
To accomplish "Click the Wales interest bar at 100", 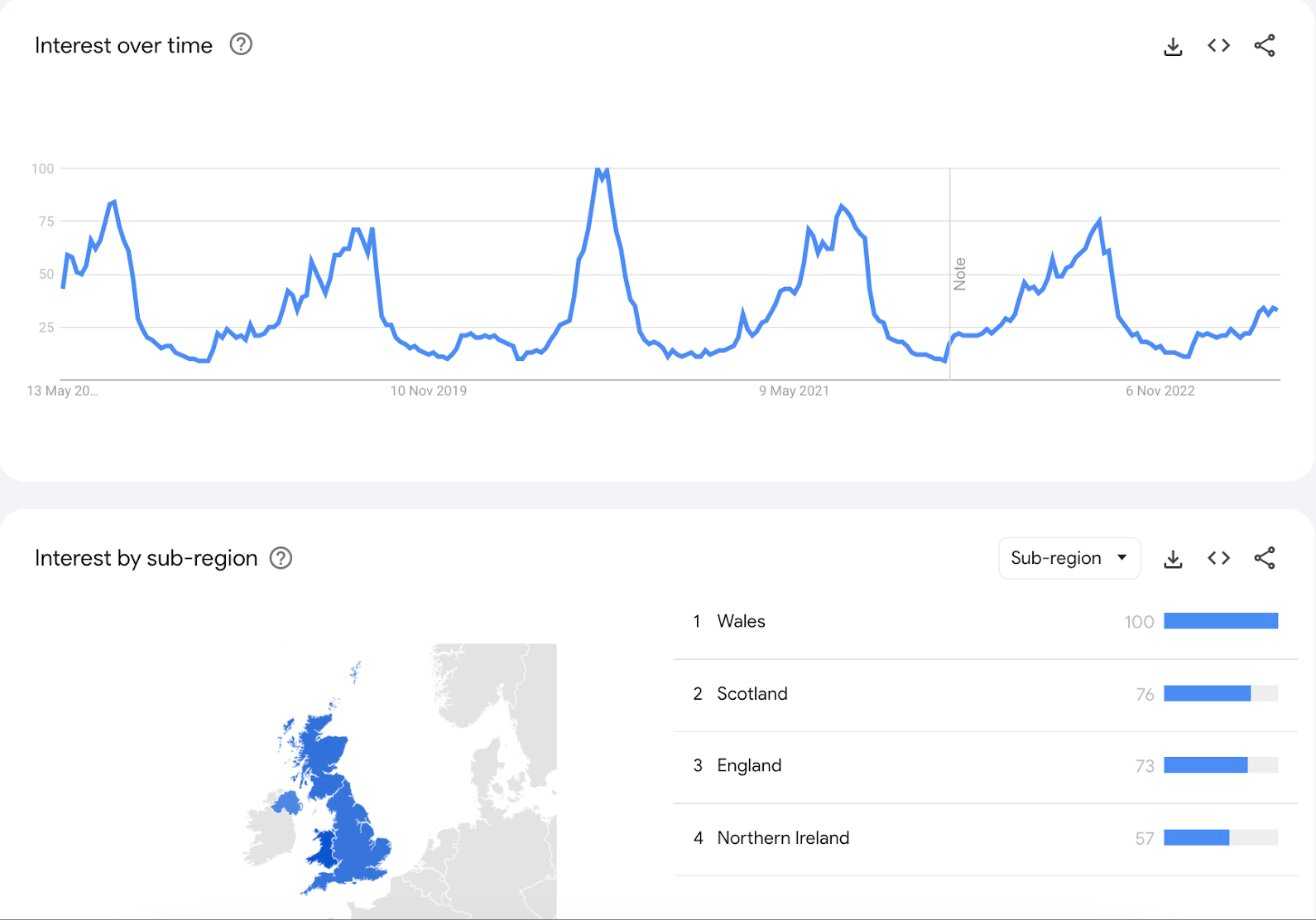I will [x=1221, y=622].
